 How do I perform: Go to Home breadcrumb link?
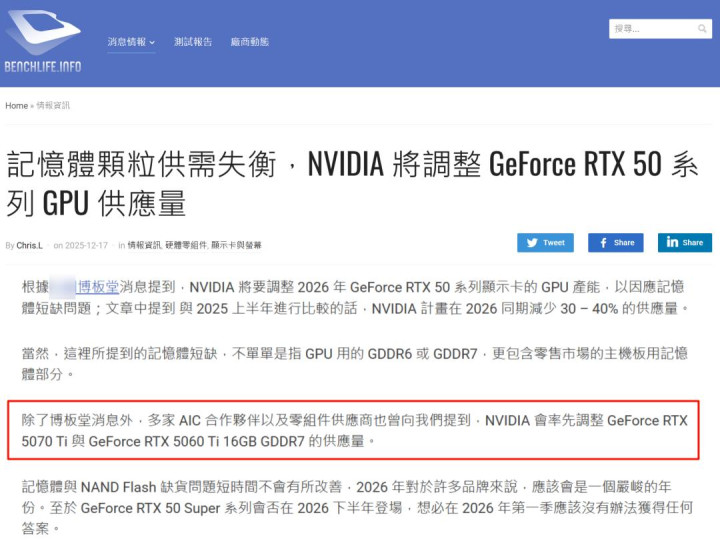click(17, 106)
